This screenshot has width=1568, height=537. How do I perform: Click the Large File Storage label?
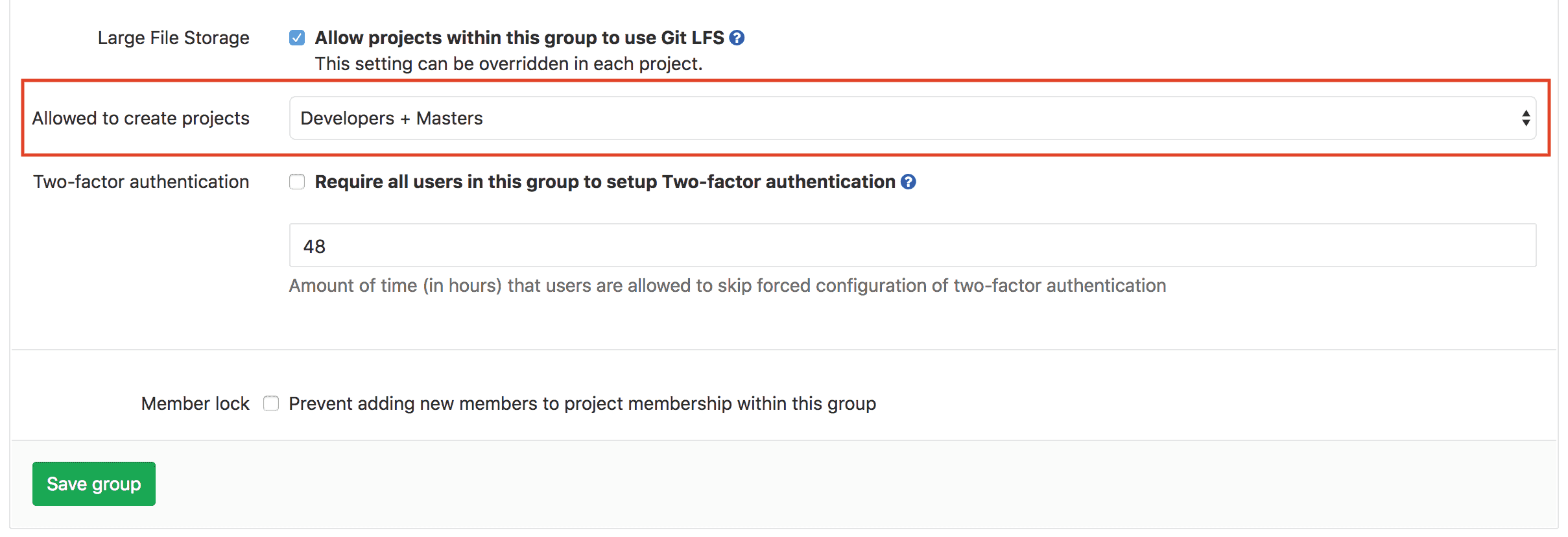click(x=172, y=38)
